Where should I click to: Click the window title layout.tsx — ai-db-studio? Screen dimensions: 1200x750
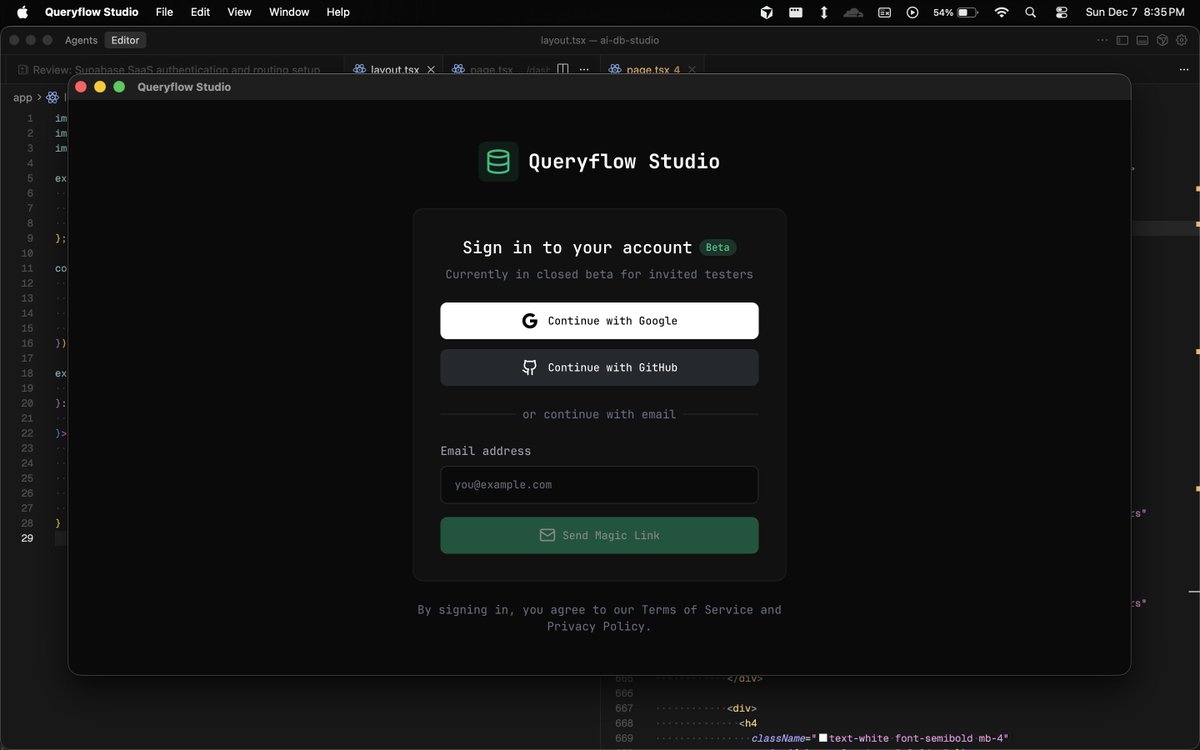pos(599,40)
